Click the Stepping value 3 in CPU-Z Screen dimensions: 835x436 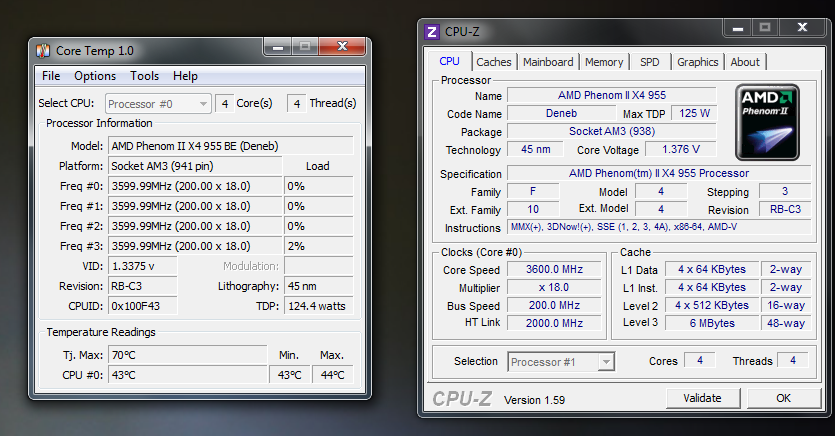pos(785,192)
